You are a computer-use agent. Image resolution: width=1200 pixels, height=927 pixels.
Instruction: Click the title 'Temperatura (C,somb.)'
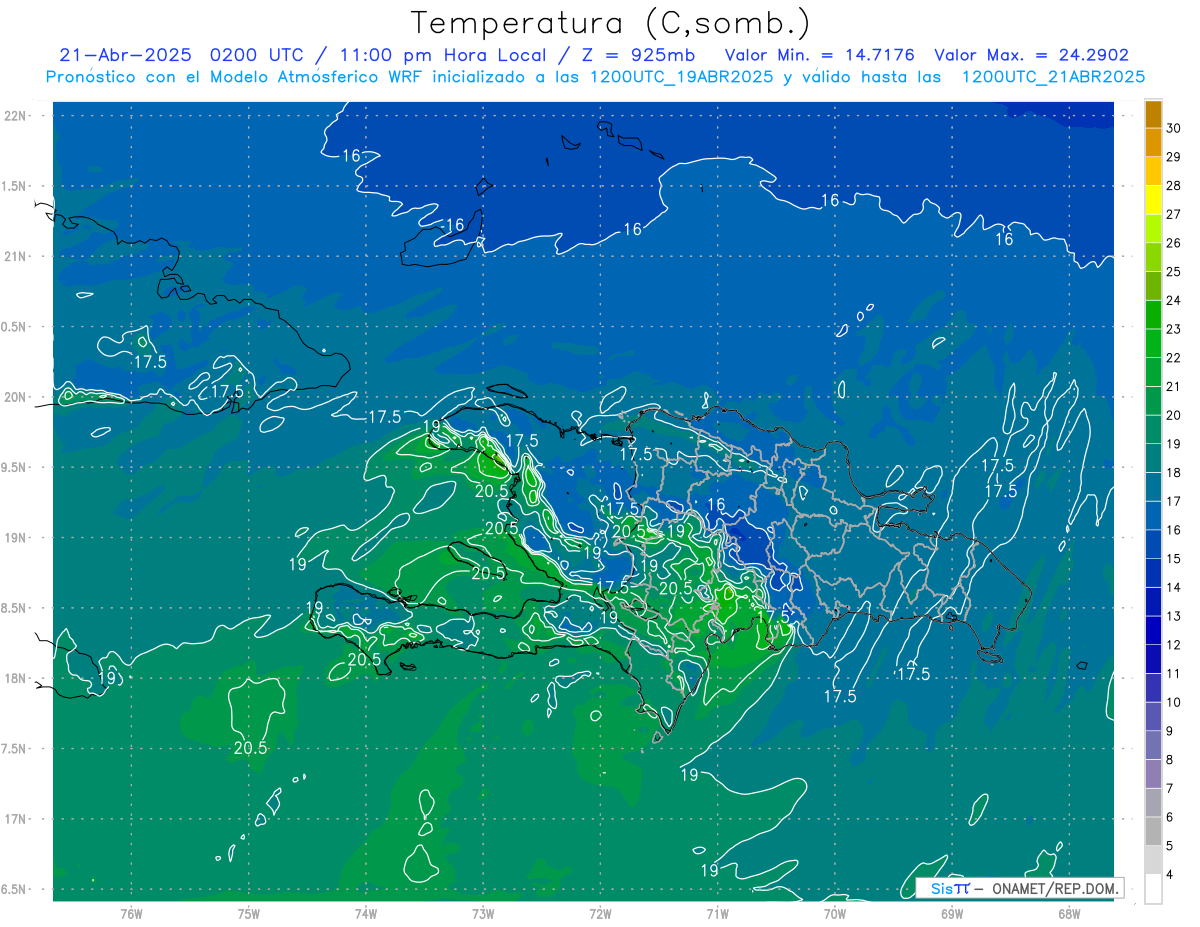(x=611, y=23)
